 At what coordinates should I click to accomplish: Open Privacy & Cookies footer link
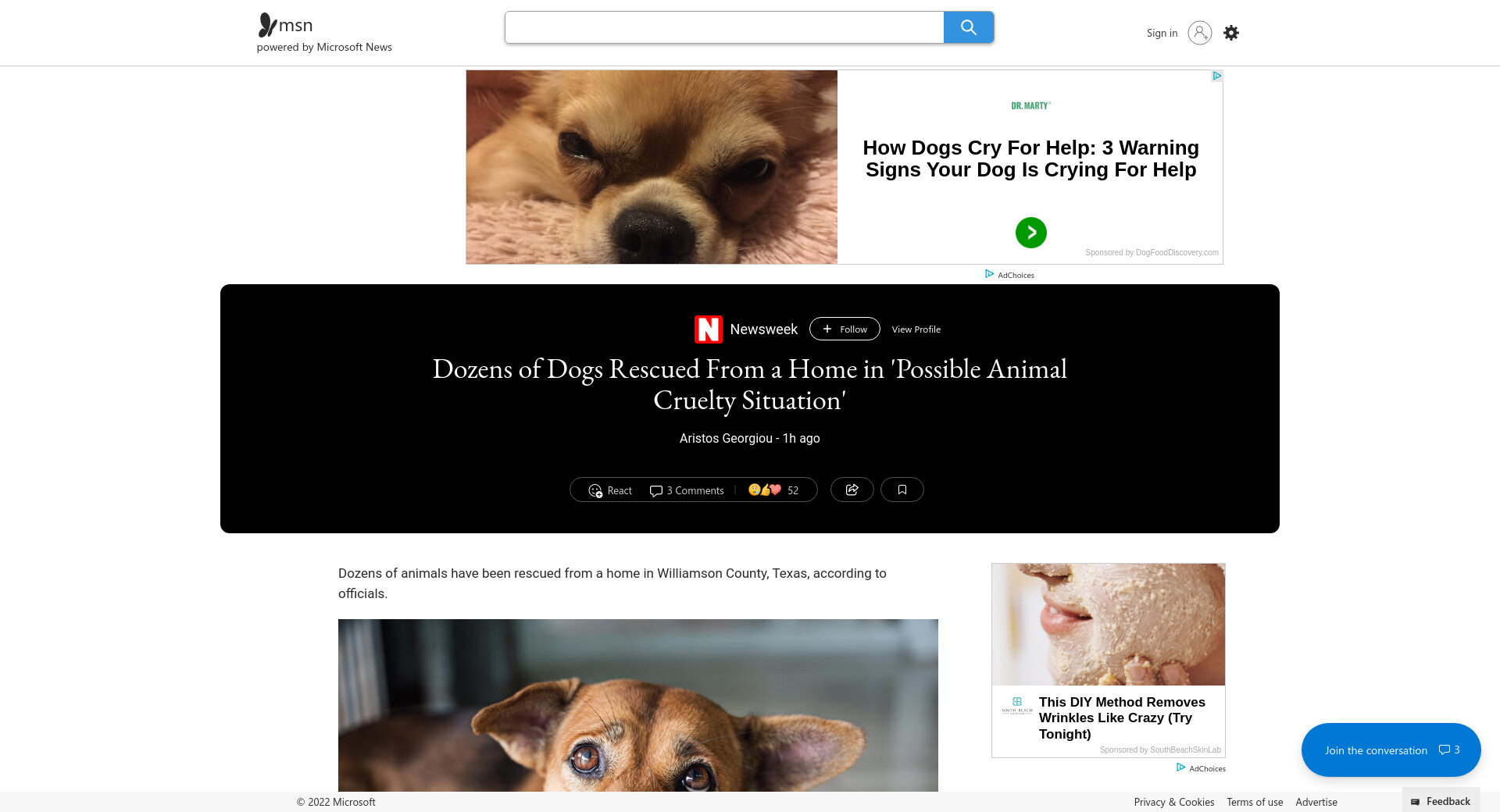1173,802
